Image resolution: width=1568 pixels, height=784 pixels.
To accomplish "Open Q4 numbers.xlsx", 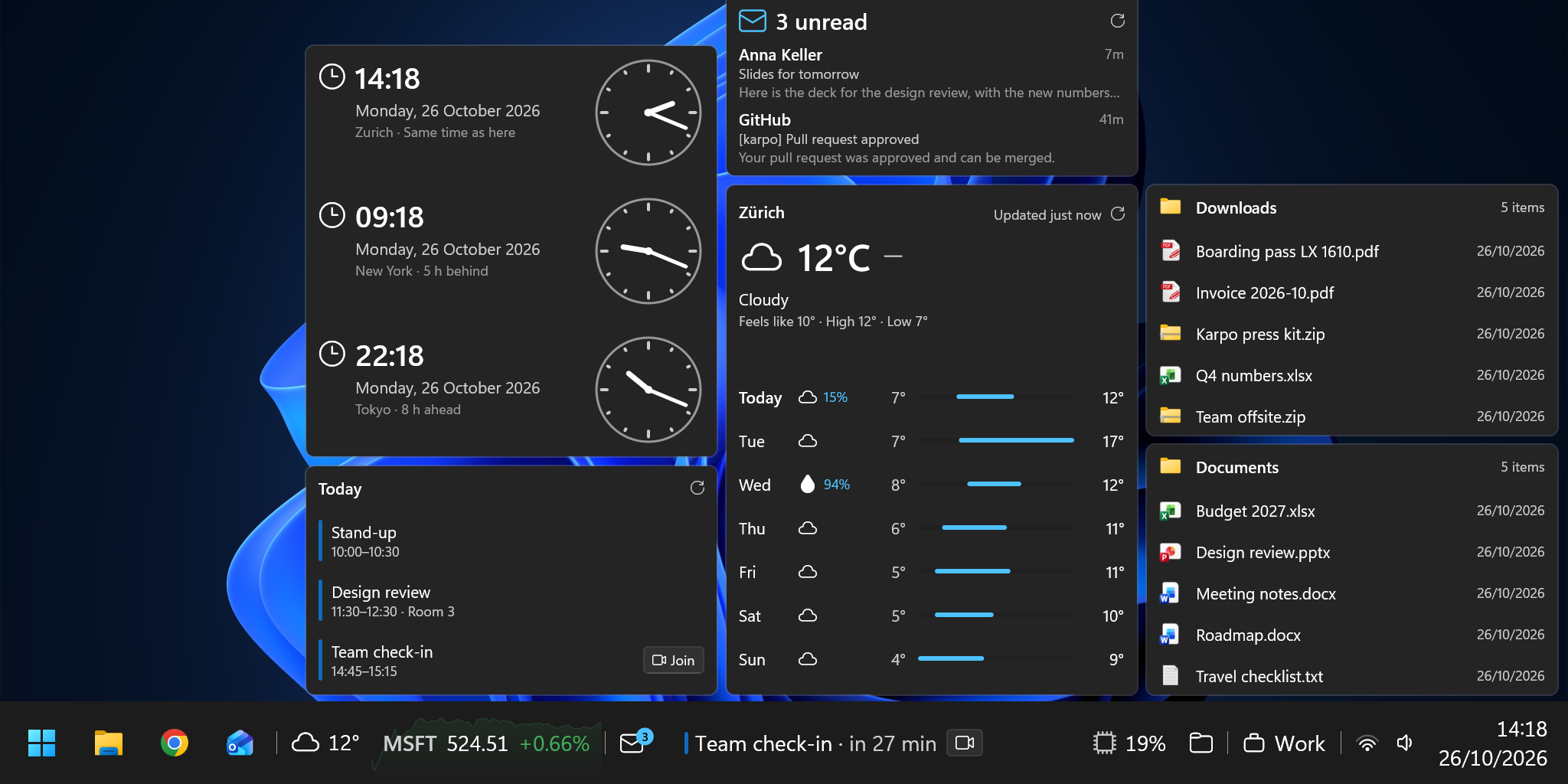I will point(1351,375).
